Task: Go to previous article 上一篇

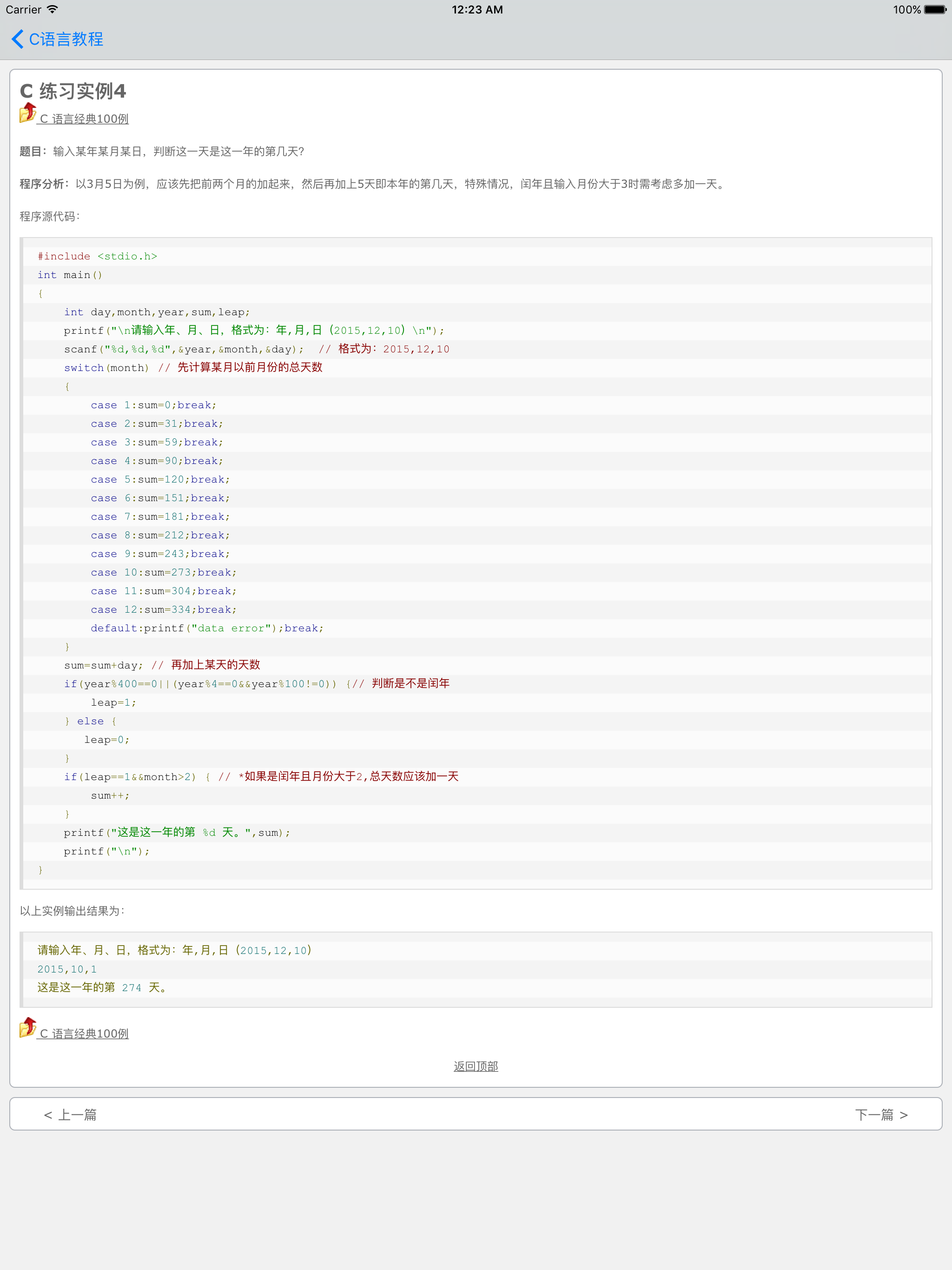Action: [x=70, y=1114]
